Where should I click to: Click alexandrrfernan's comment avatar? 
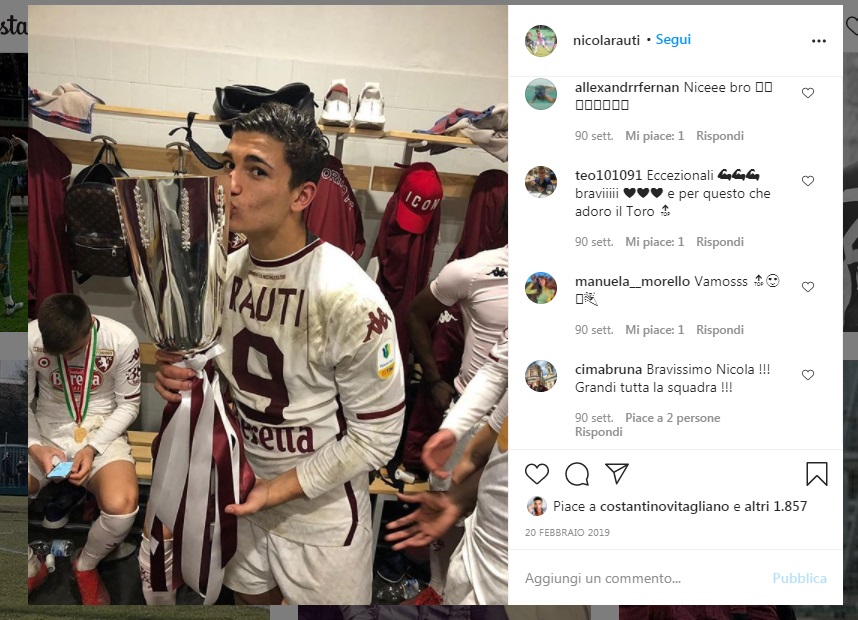(x=541, y=94)
